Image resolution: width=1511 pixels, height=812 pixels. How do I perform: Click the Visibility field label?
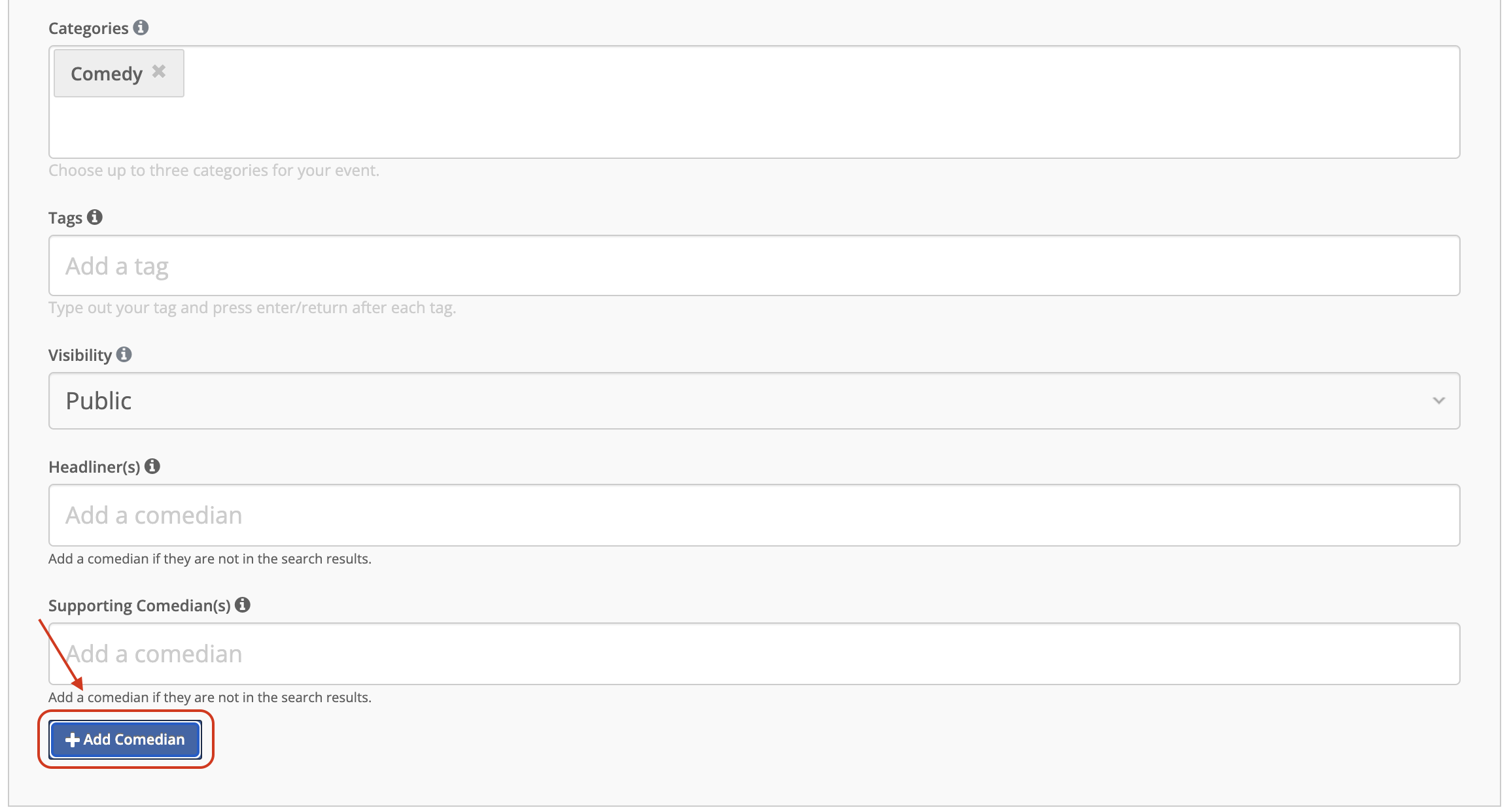(x=80, y=355)
